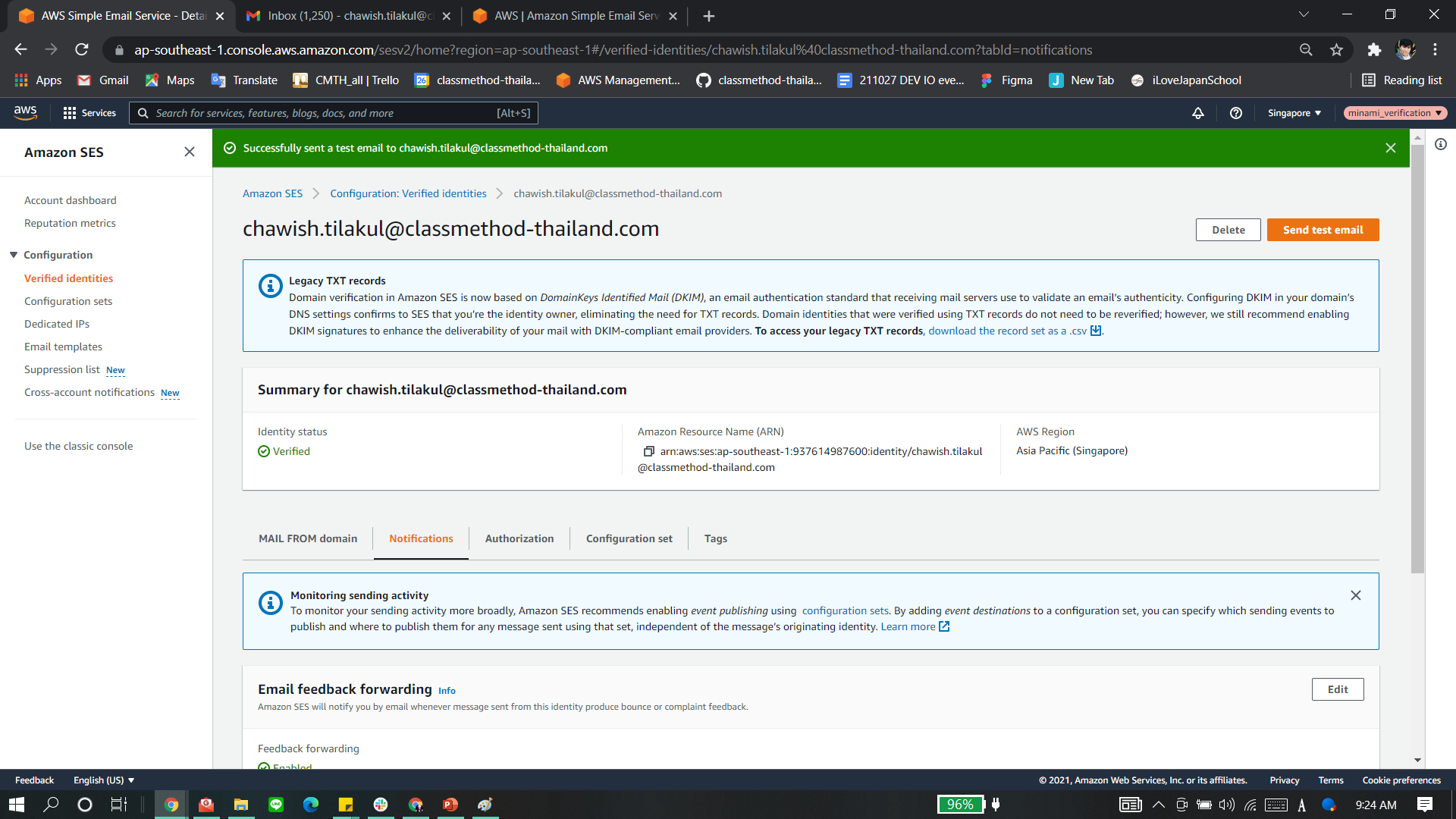Click the AWS home logo in navigation bar
The width and height of the screenshot is (1456, 819).
pyautogui.click(x=25, y=112)
